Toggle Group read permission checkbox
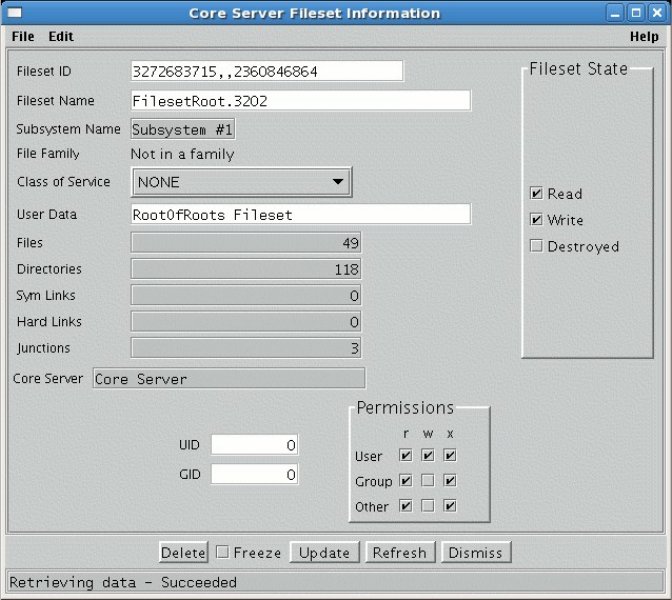Screen dimensions: 672x600 point(405,480)
